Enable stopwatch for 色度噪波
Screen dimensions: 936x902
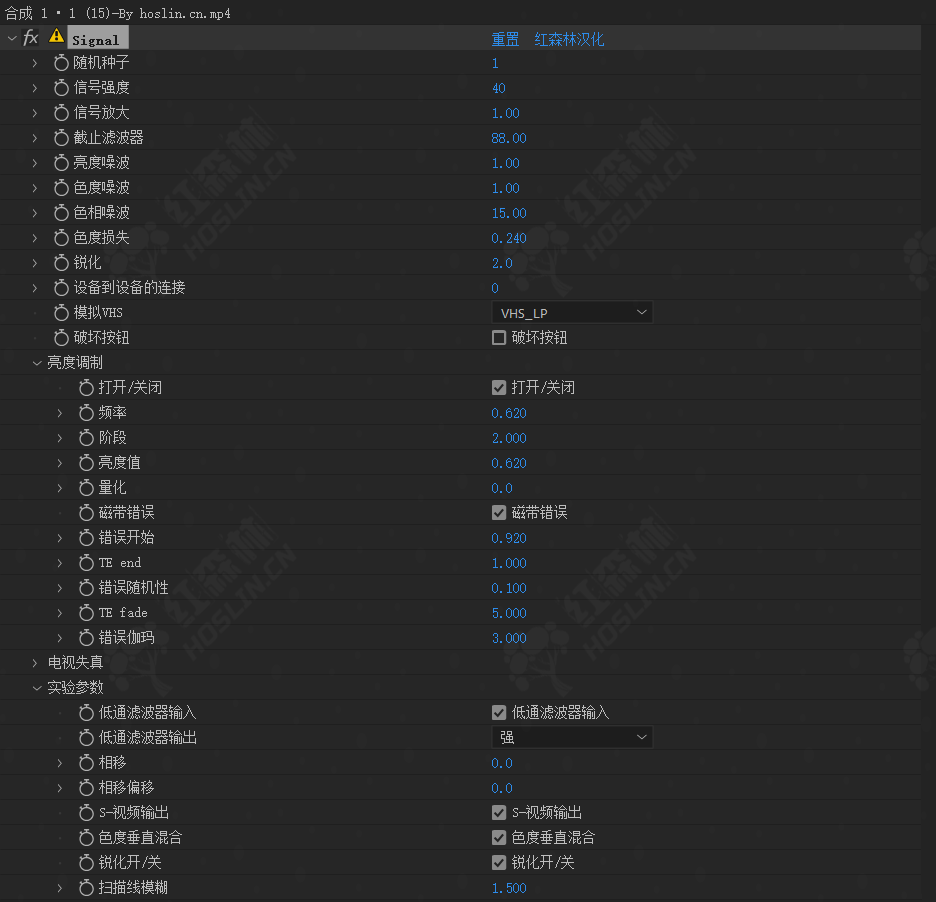61,188
